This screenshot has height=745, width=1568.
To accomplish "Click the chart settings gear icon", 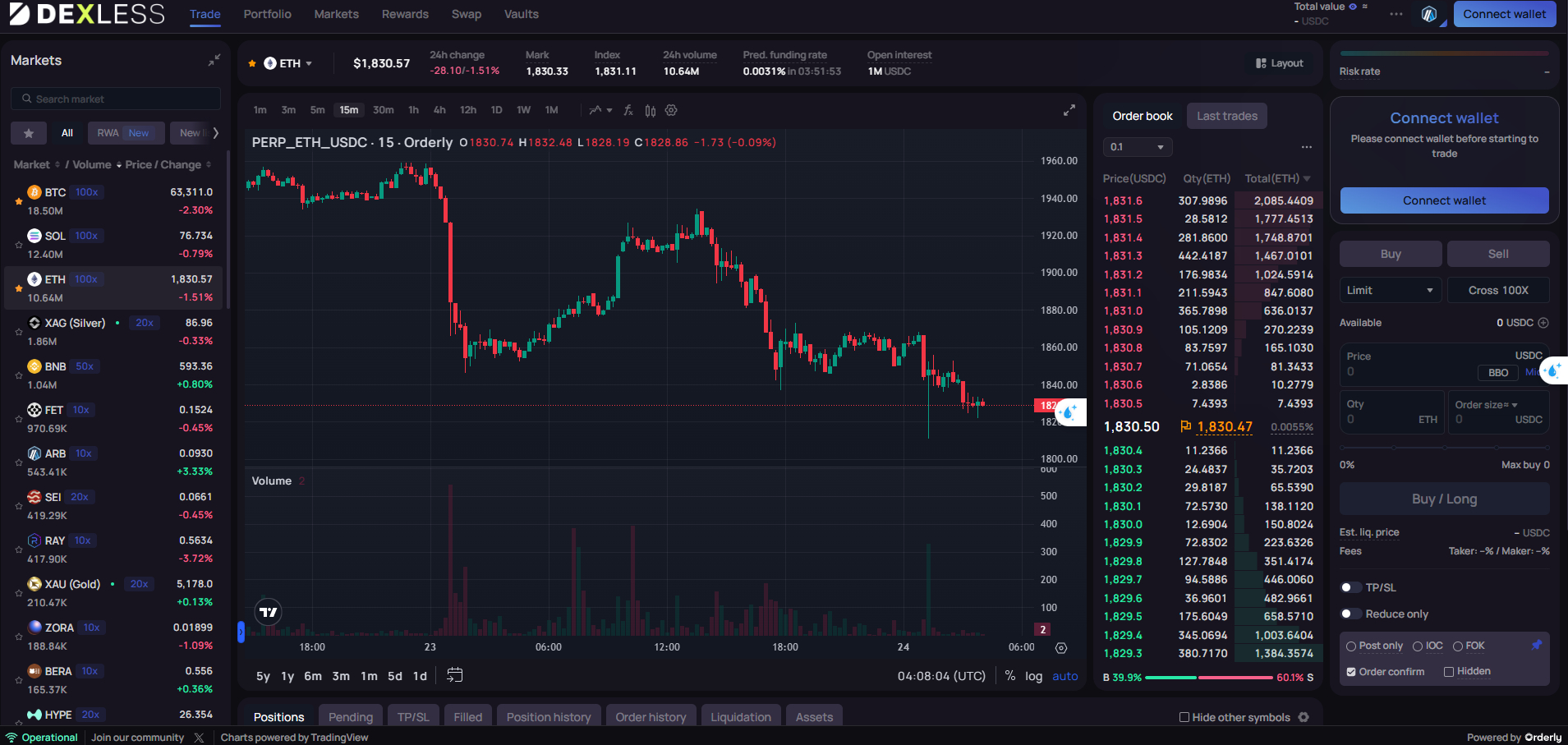I will (x=671, y=110).
